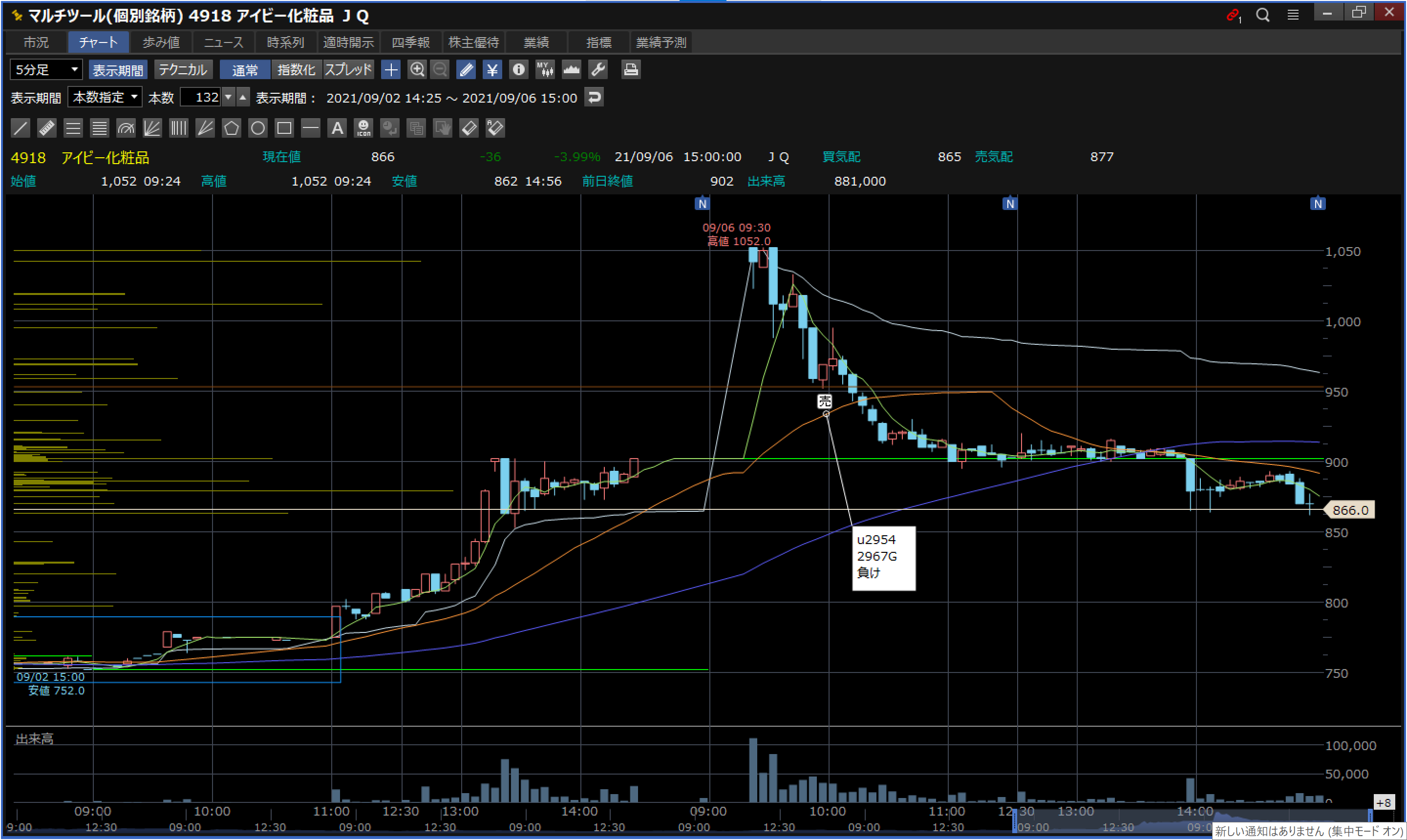Toggle the crosshair cursor button
Image resolution: width=1407 pixels, height=840 pixels.
(391, 70)
